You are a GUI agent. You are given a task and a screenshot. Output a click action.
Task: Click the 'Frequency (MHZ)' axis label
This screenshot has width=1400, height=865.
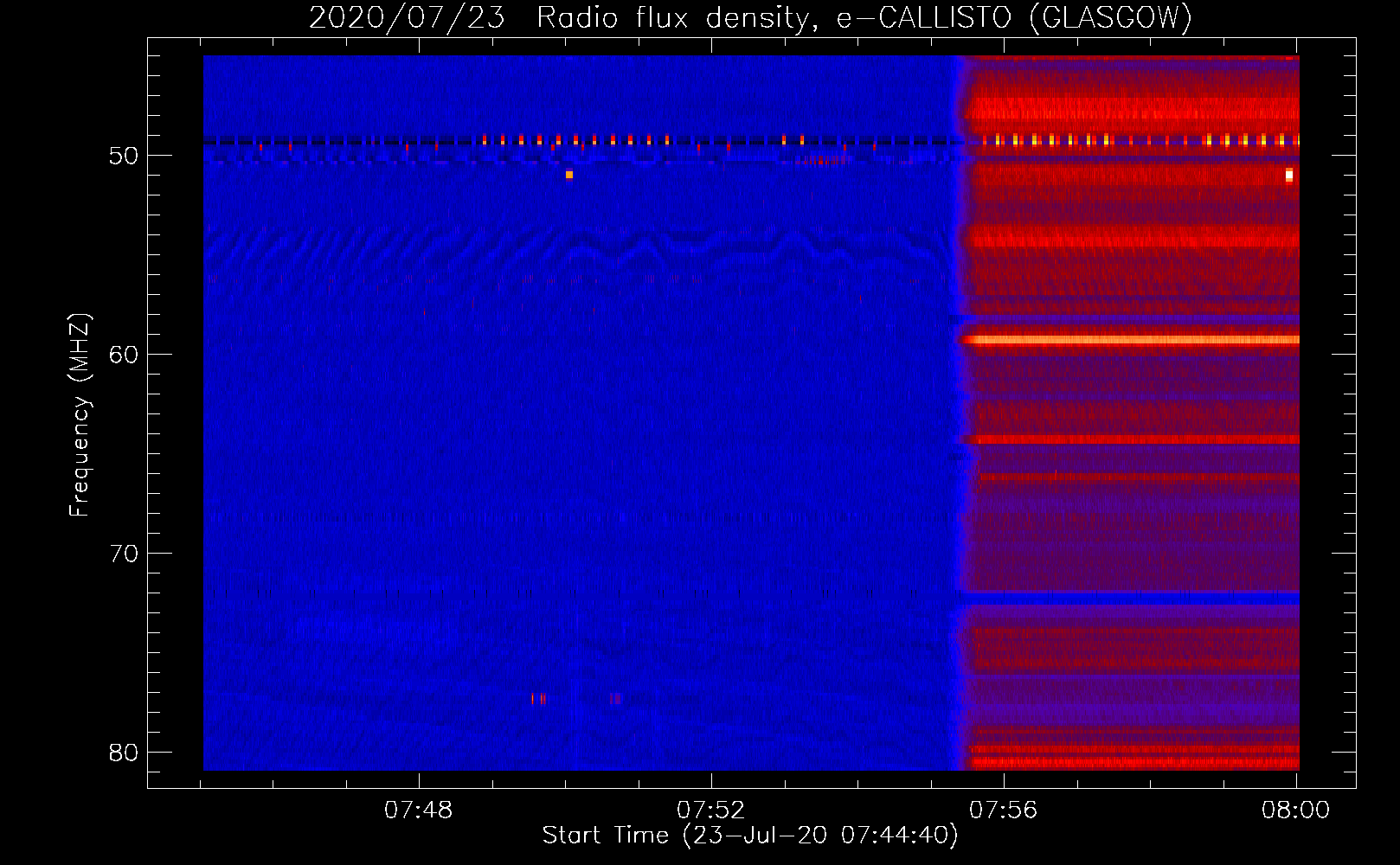click(80, 415)
